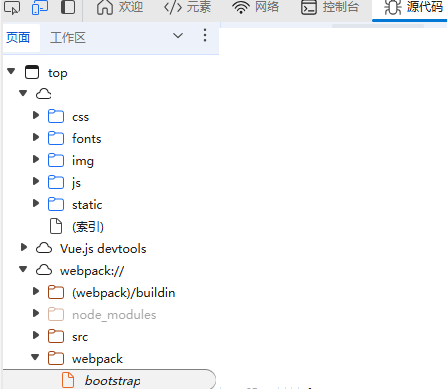Click the 元素 code brackets icon
The image size is (447, 389).
click(173, 7)
